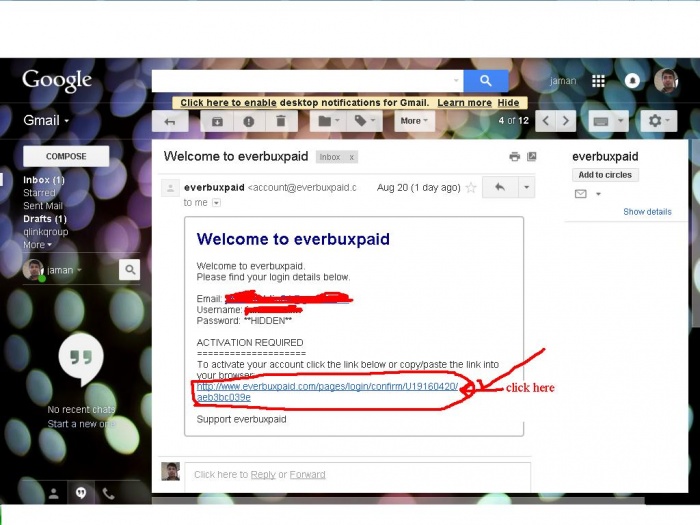Hide the desktop notifications bar
This screenshot has height=525, width=700.
508,103
